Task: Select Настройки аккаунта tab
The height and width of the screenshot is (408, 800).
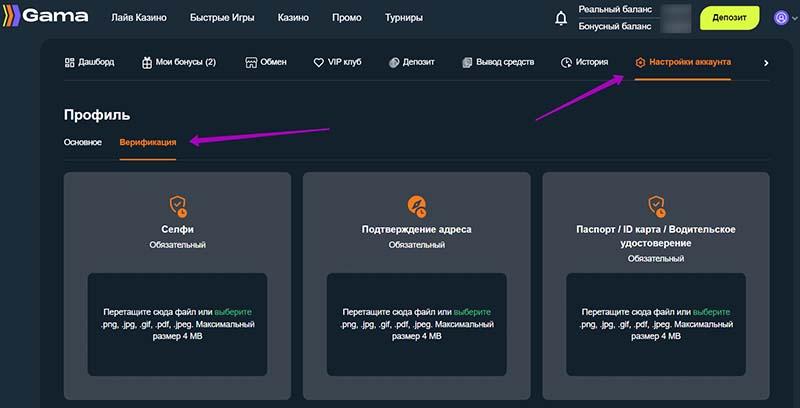Action: [x=683, y=62]
